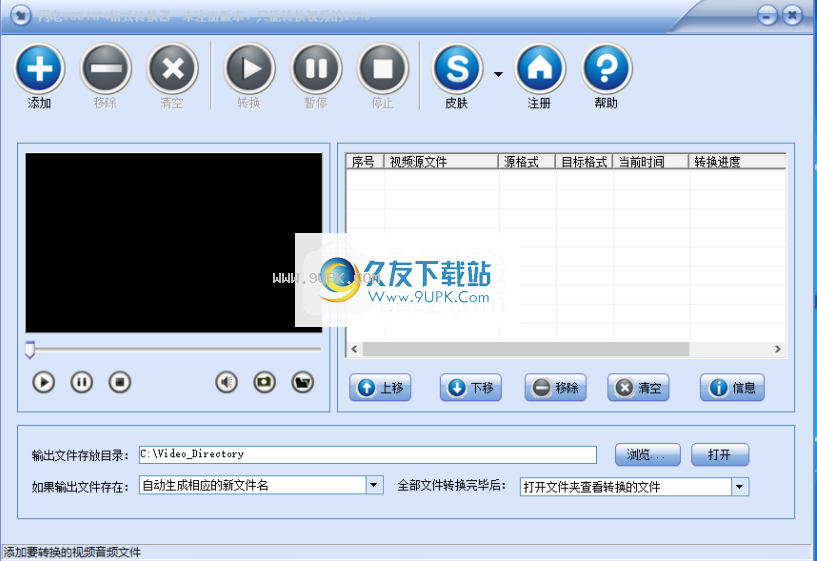Click the Clear (清空) toolbar icon

pyautogui.click(x=172, y=69)
